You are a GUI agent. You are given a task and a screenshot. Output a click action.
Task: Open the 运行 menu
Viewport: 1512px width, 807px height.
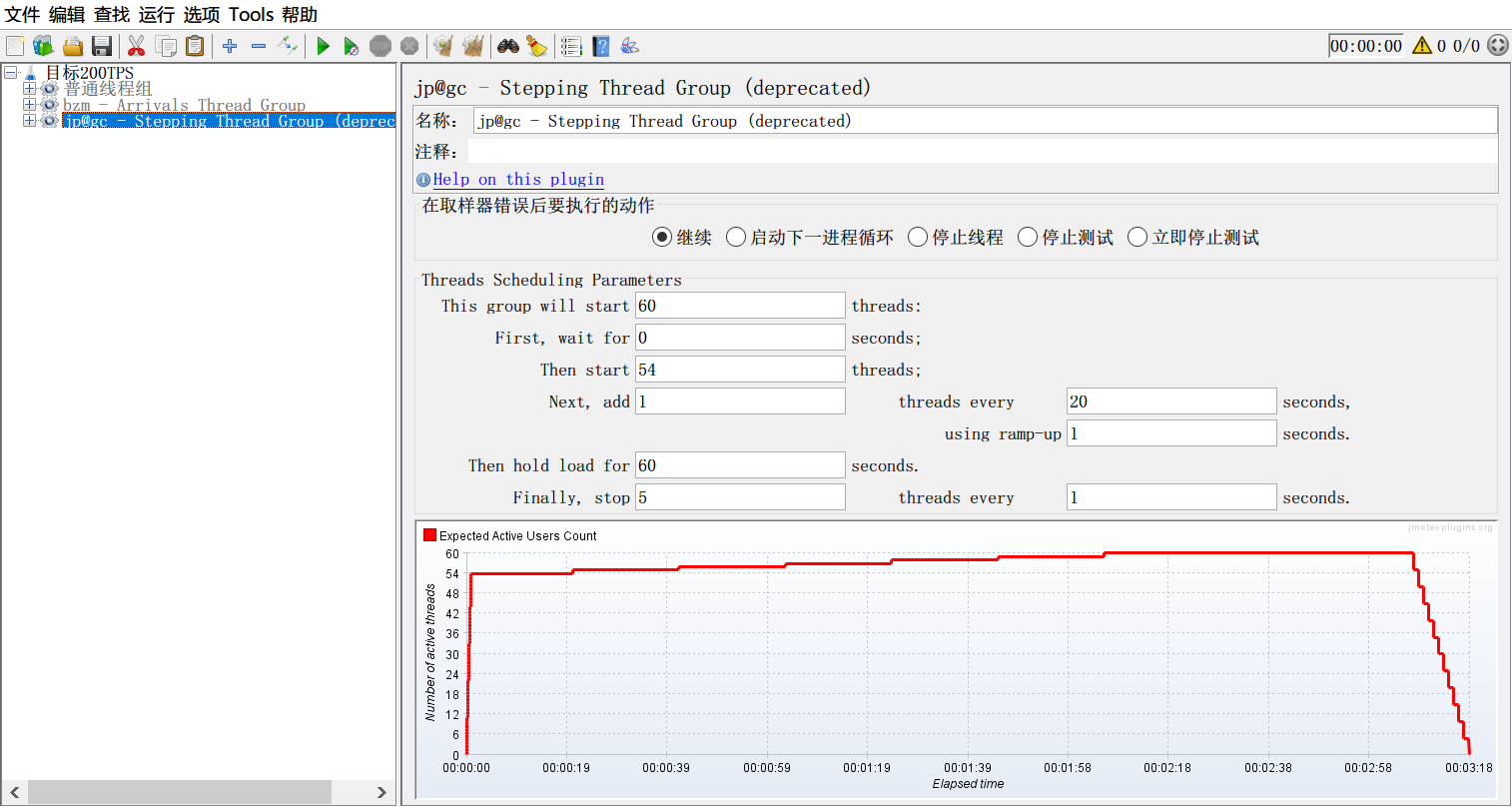coord(156,15)
